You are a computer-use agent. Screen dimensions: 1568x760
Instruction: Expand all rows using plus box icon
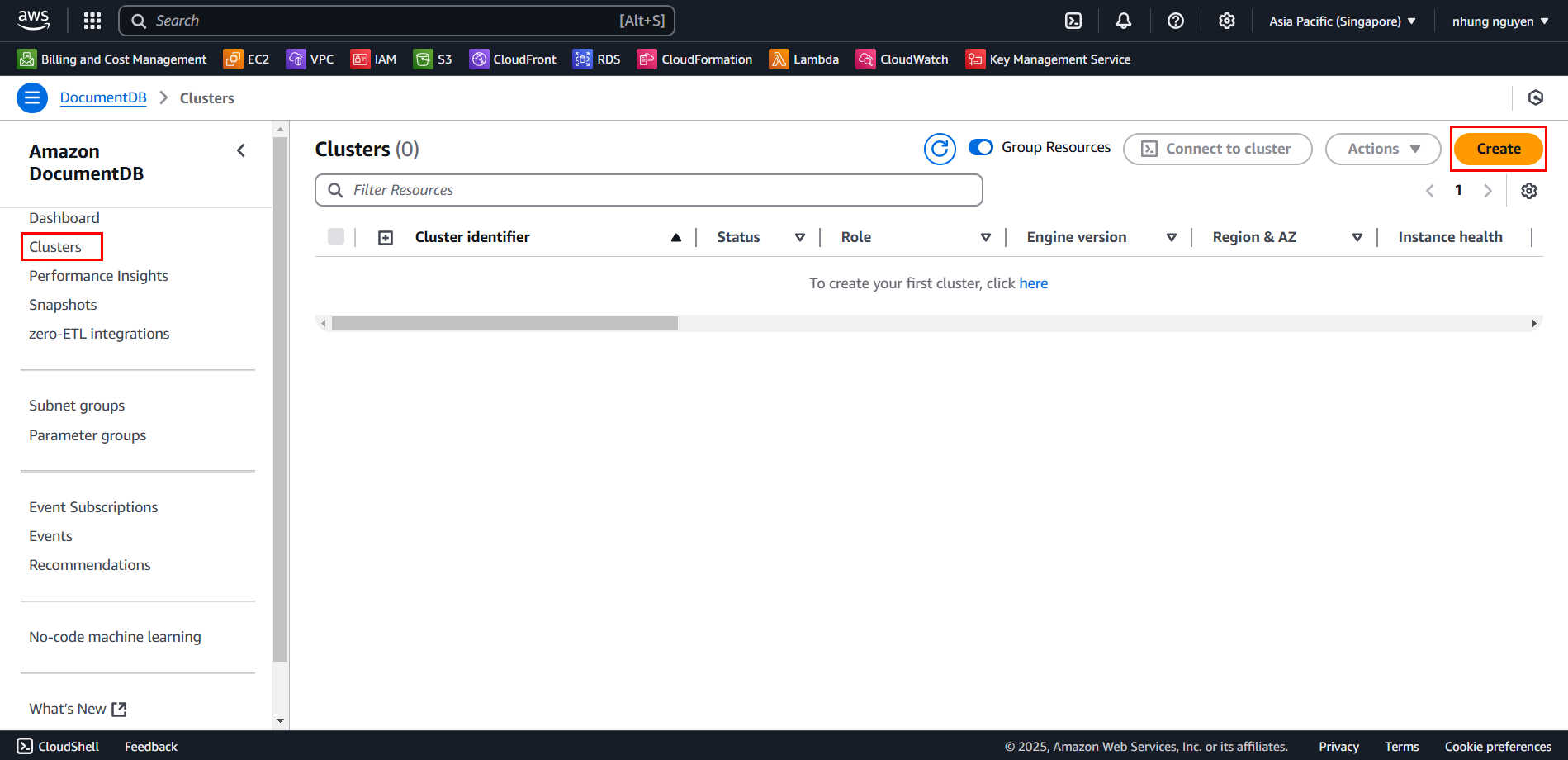point(386,238)
